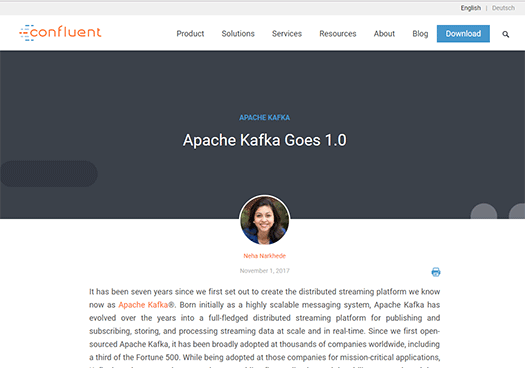The height and width of the screenshot is (368, 525).
Task: Switch language to Deutsch
Action: (503, 8)
